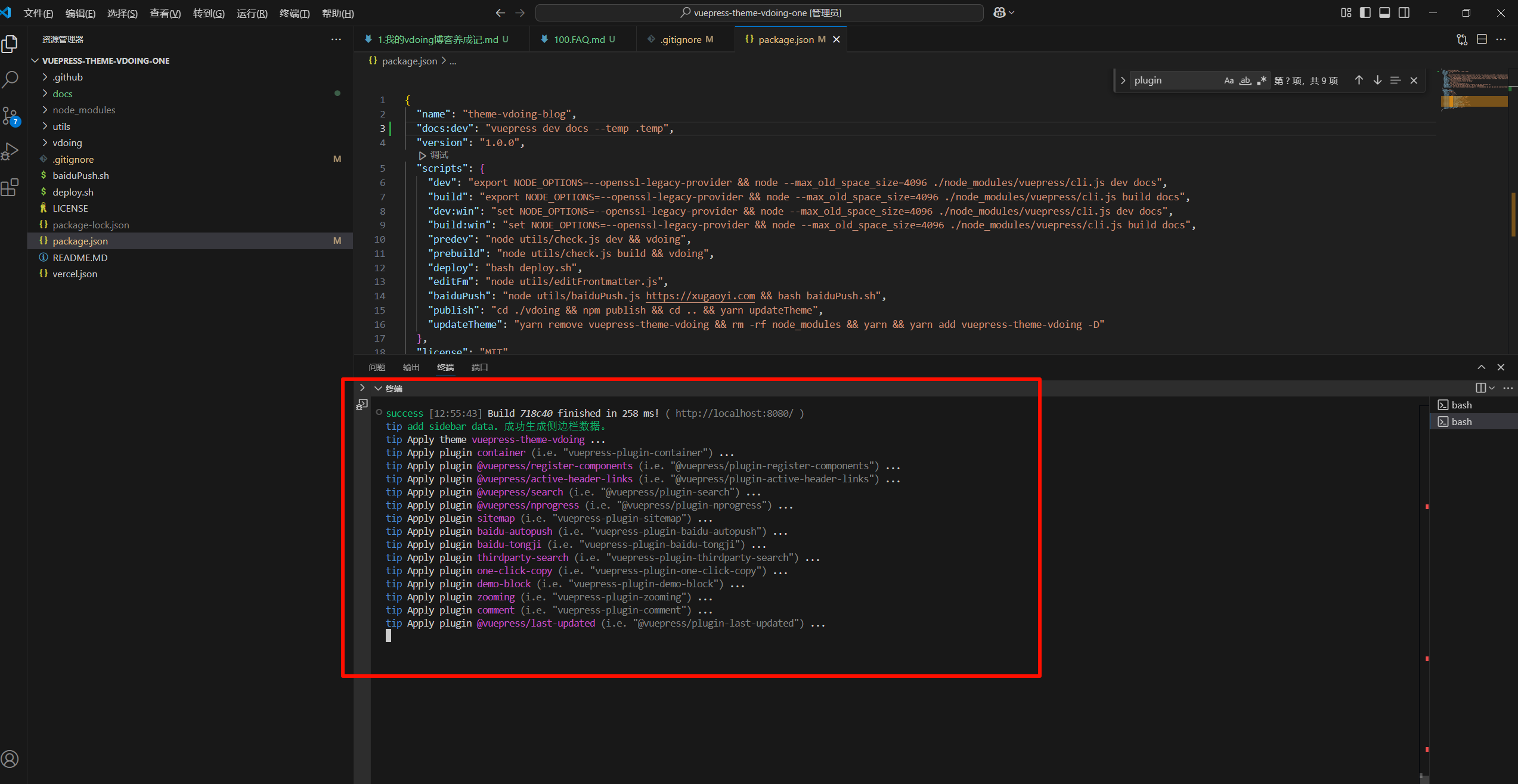
Task: Click the plugin search input field
Action: [x=1175, y=80]
